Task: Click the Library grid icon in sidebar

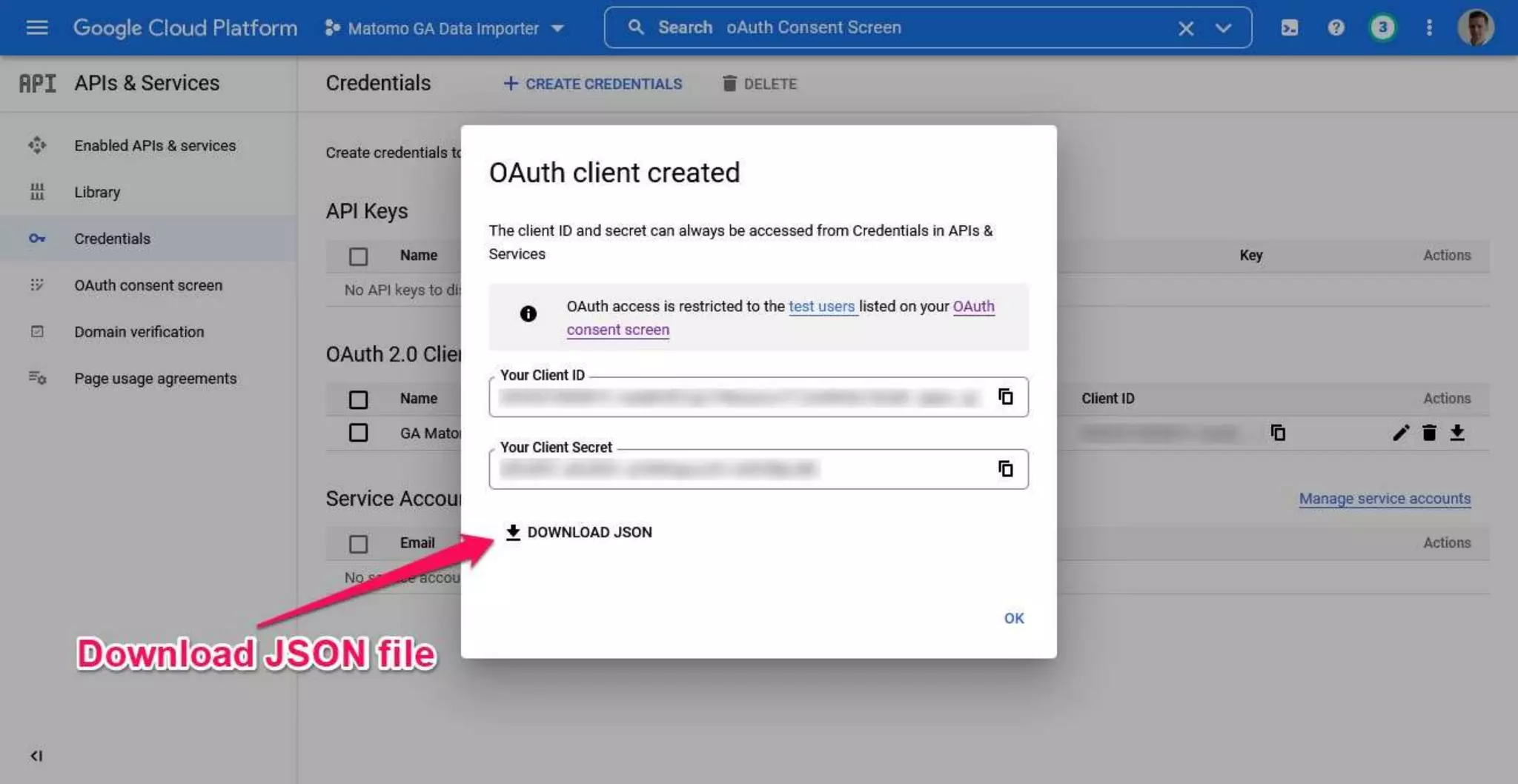Action: 37,192
